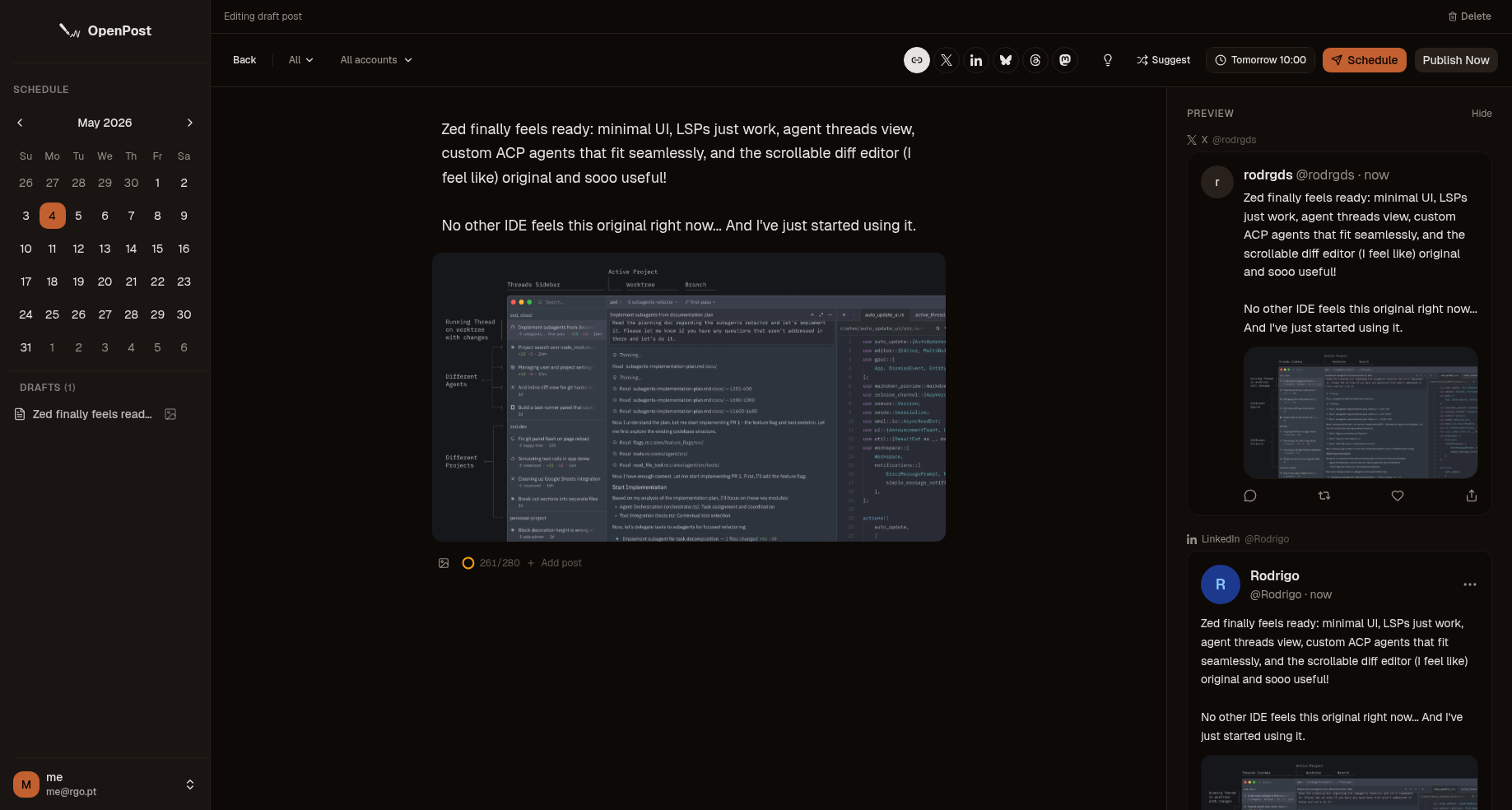1512x810 pixels.
Task: Select May 28 in the calendar
Action: [131, 314]
